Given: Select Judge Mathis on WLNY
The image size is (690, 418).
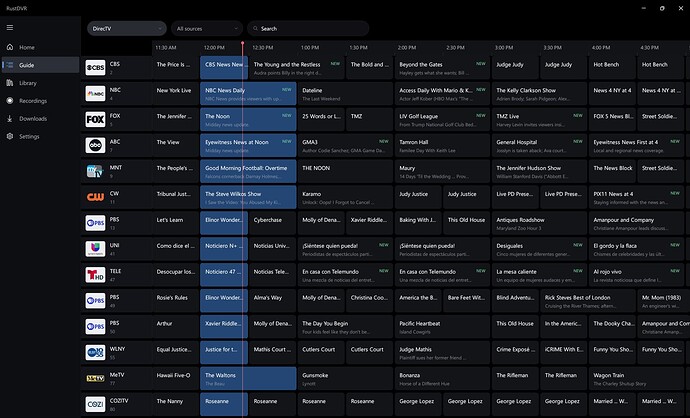Looking at the screenshot, I should point(442,352).
